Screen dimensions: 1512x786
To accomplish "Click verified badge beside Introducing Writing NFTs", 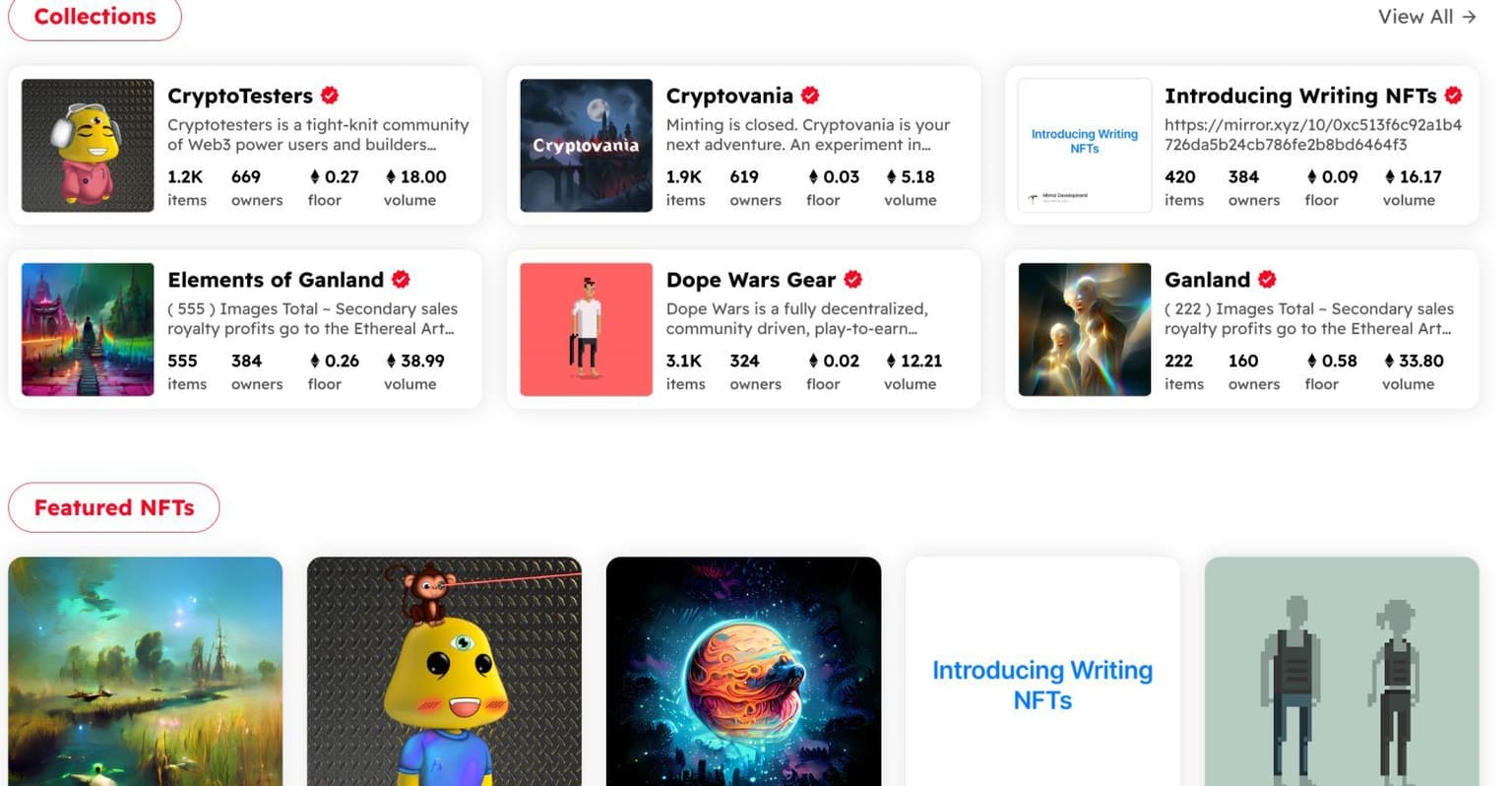I will point(1453,96).
